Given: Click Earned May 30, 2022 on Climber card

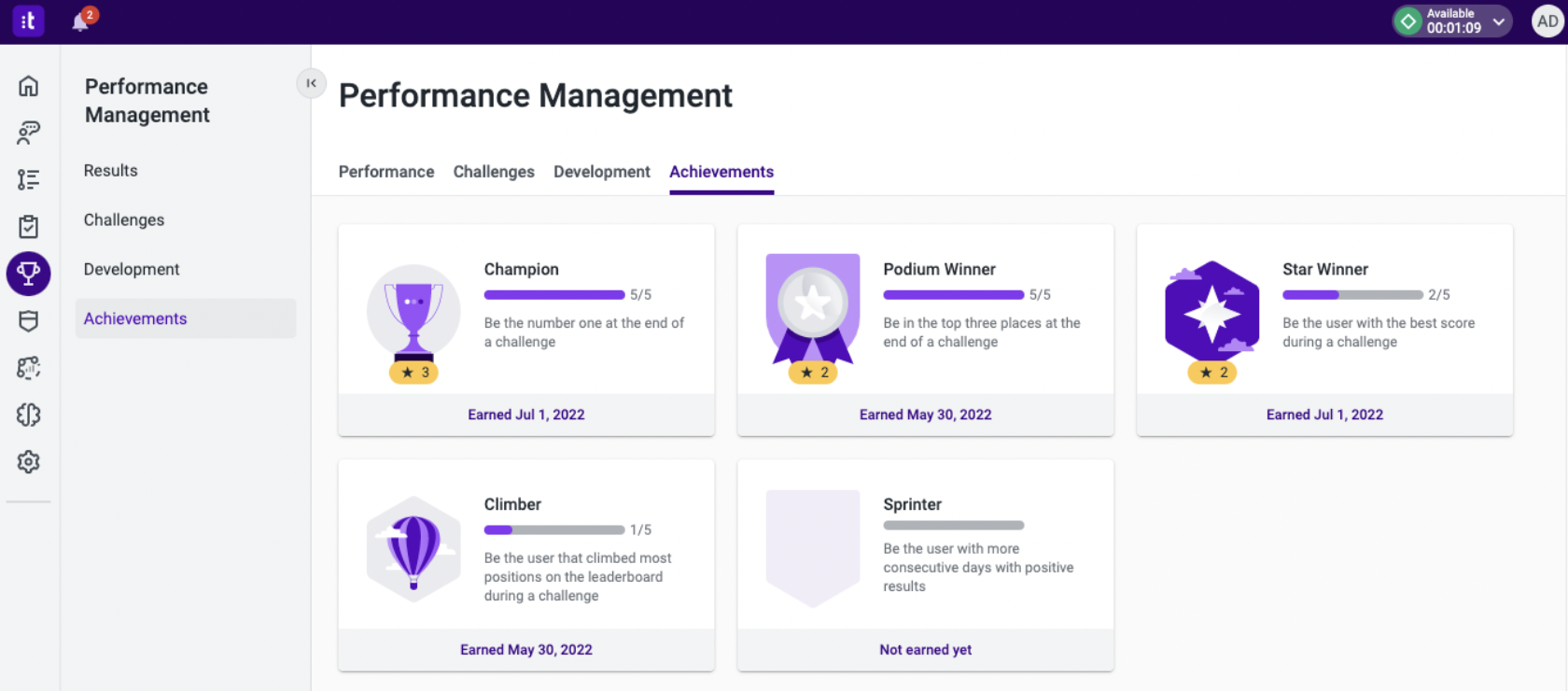Looking at the screenshot, I should (x=526, y=650).
